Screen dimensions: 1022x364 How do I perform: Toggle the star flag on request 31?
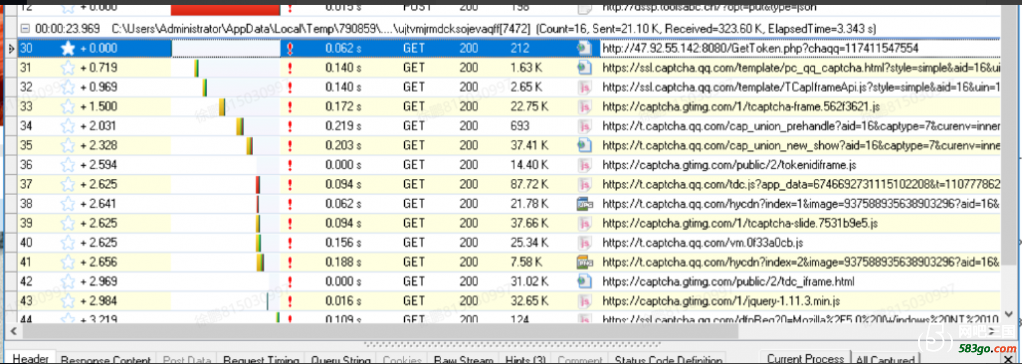[x=68, y=67]
